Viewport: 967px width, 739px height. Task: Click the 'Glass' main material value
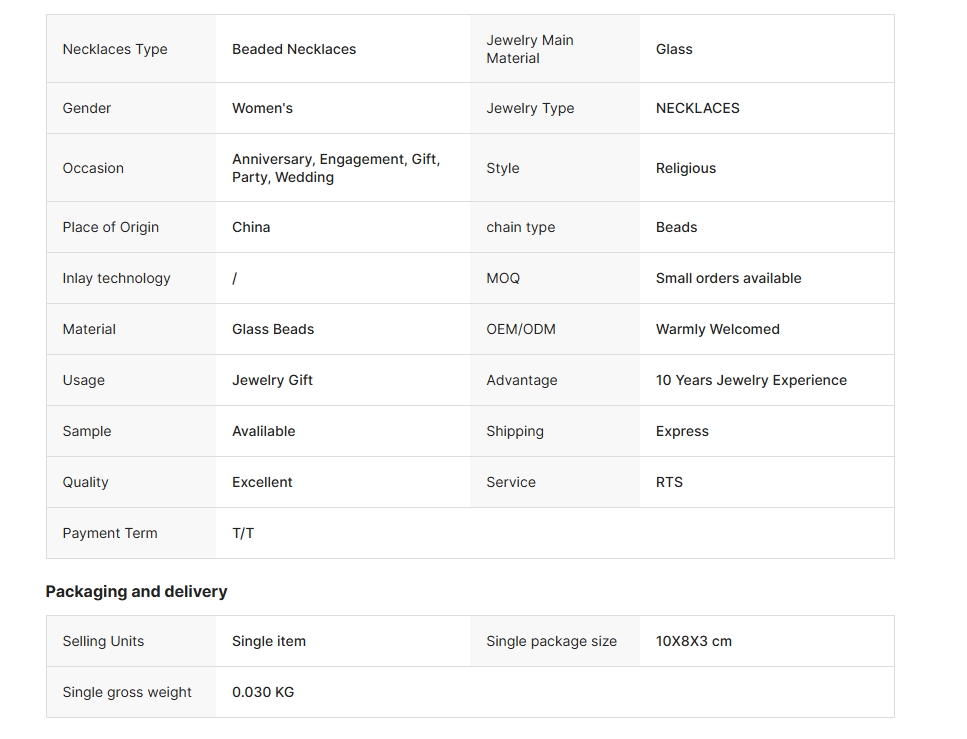[x=674, y=49]
